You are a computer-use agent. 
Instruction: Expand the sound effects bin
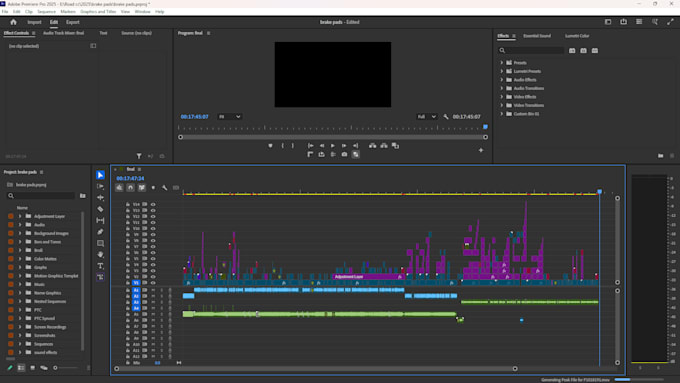point(20,352)
